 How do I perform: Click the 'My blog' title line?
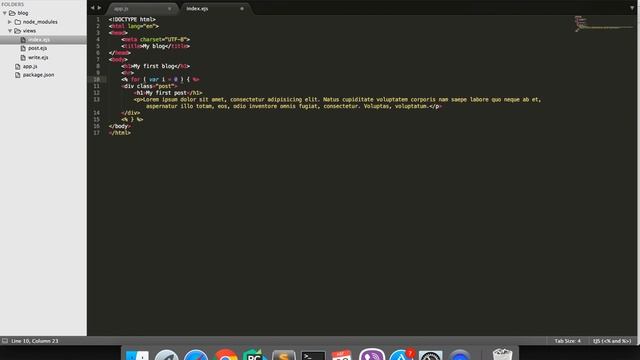[x=156, y=46]
